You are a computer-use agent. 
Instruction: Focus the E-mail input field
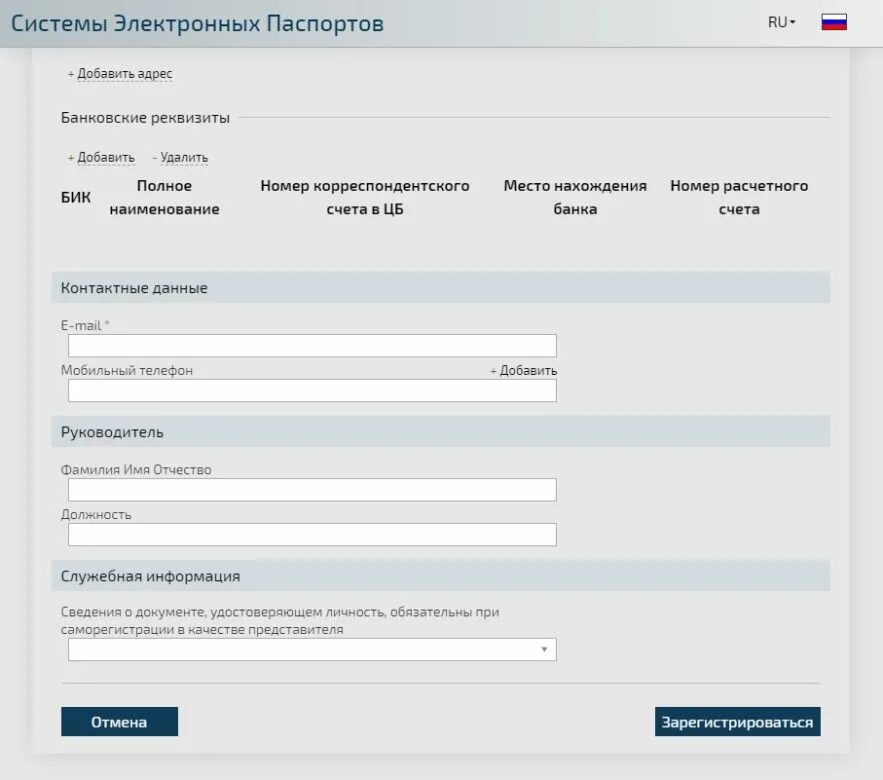click(313, 346)
